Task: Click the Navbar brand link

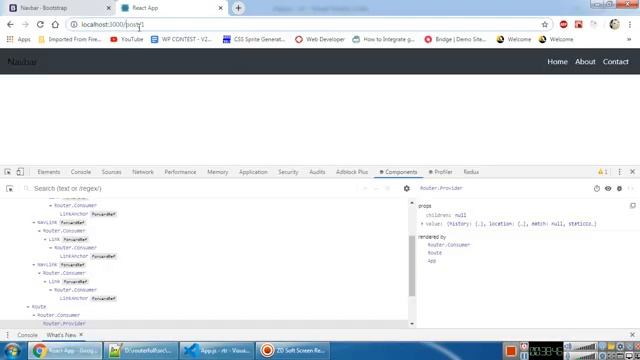Action: (x=22, y=62)
